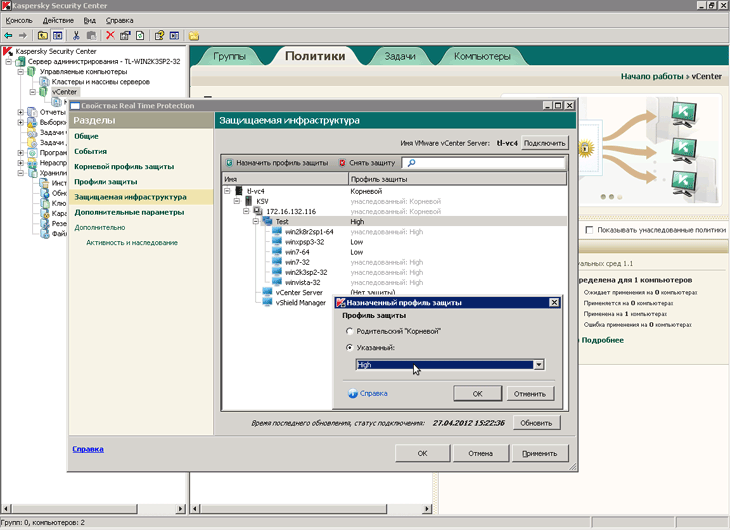Select the Указанный radio button

click(350, 347)
